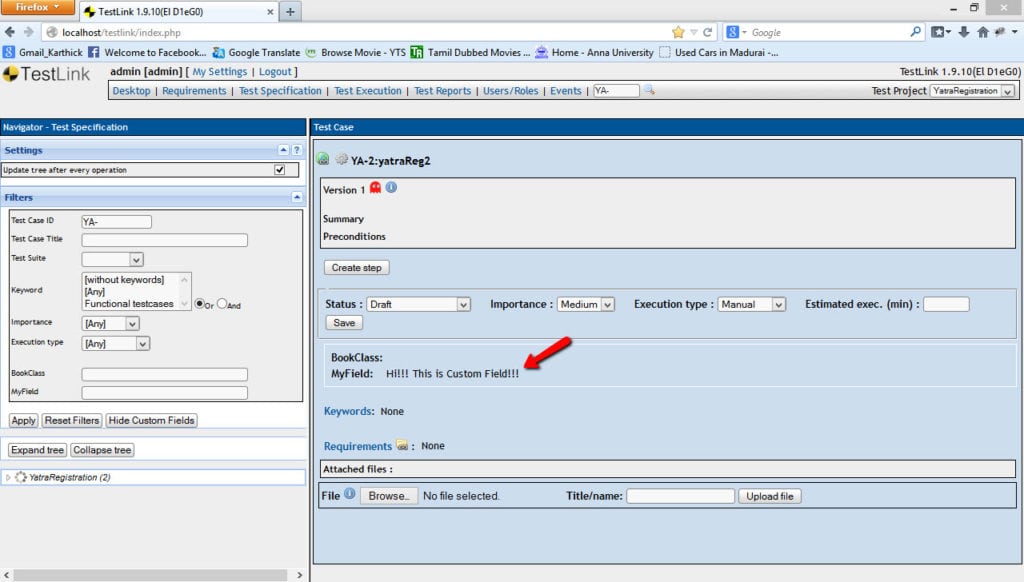Select the And keyword radio button
Image resolution: width=1024 pixels, height=582 pixels.
click(222, 304)
